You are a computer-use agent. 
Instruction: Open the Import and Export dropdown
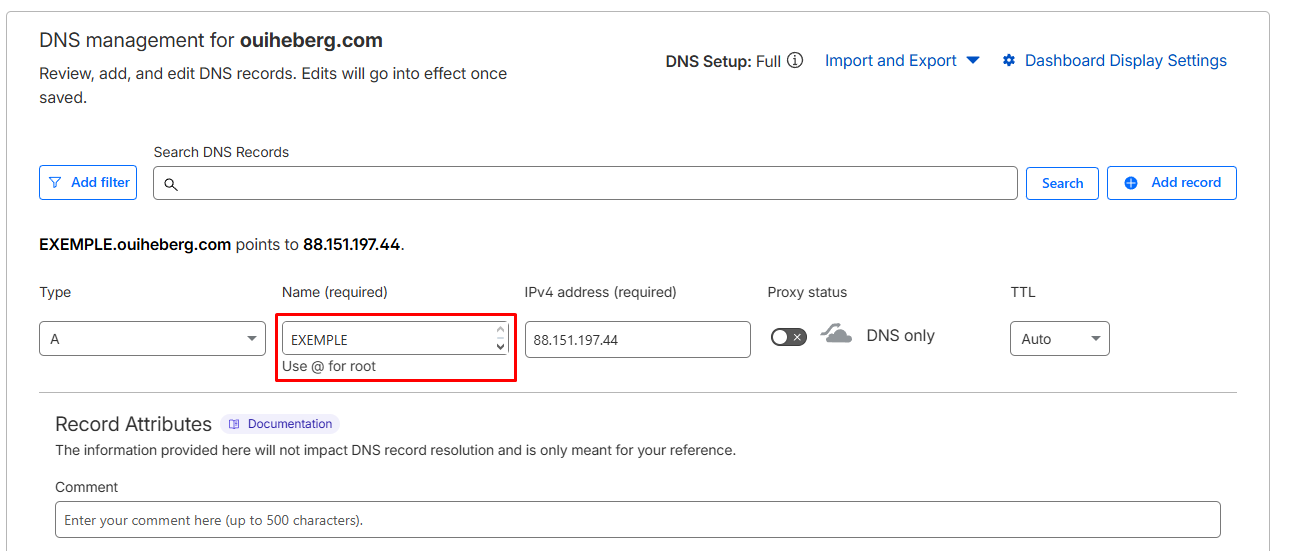[901, 61]
